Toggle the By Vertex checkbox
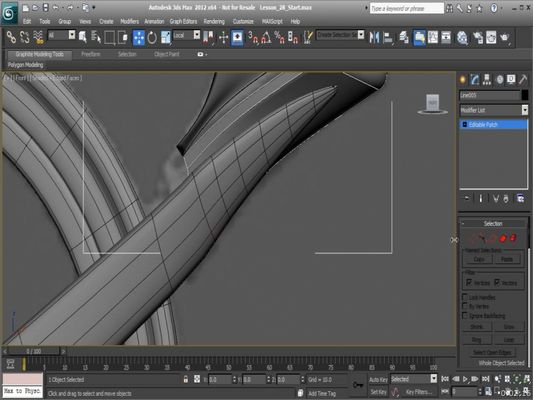 point(465,306)
